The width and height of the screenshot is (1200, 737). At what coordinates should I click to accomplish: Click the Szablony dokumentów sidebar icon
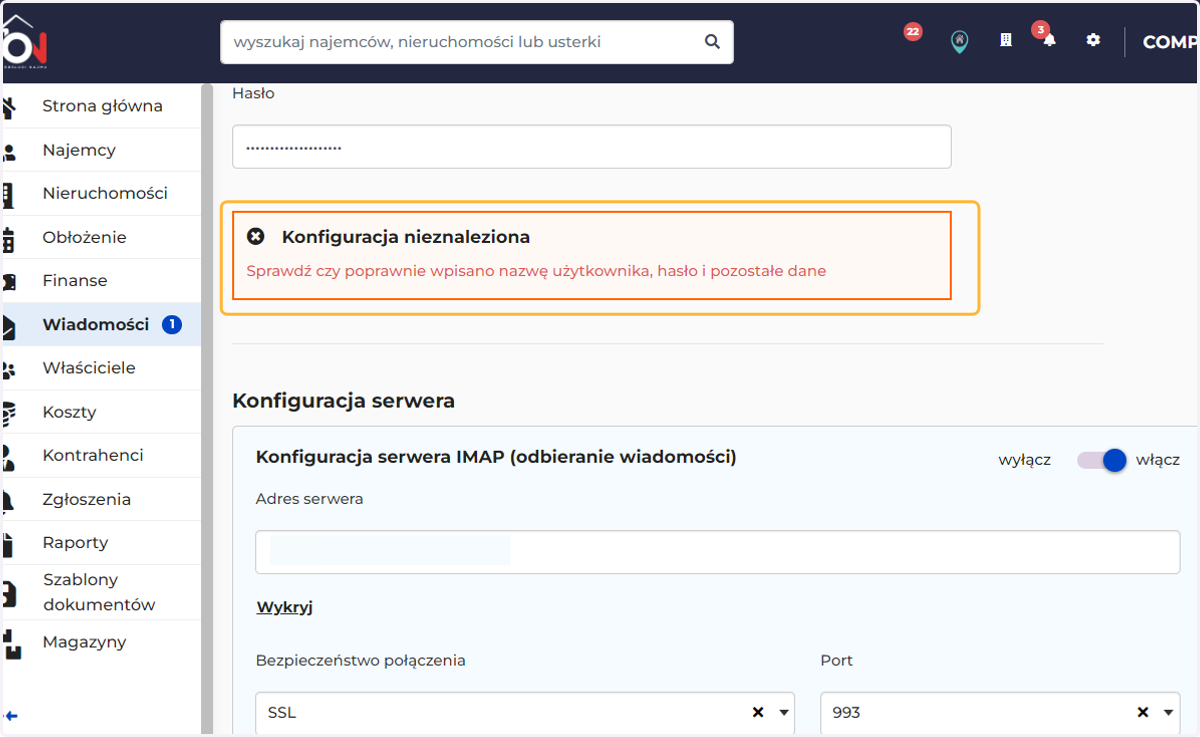[x=9, y=593]
